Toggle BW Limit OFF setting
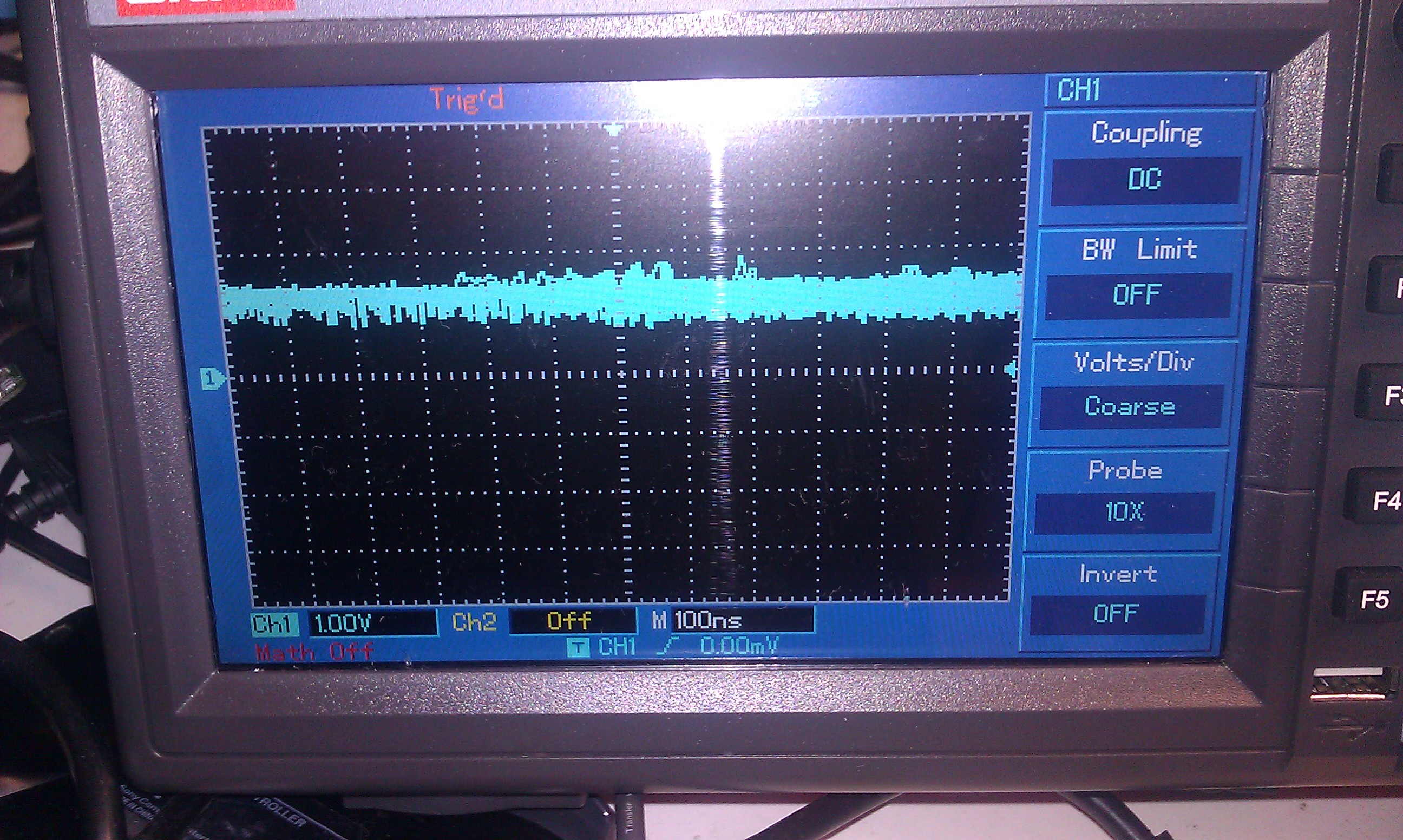The width and height of the screenshot is (1403, 840). (x=1138, y=296)
